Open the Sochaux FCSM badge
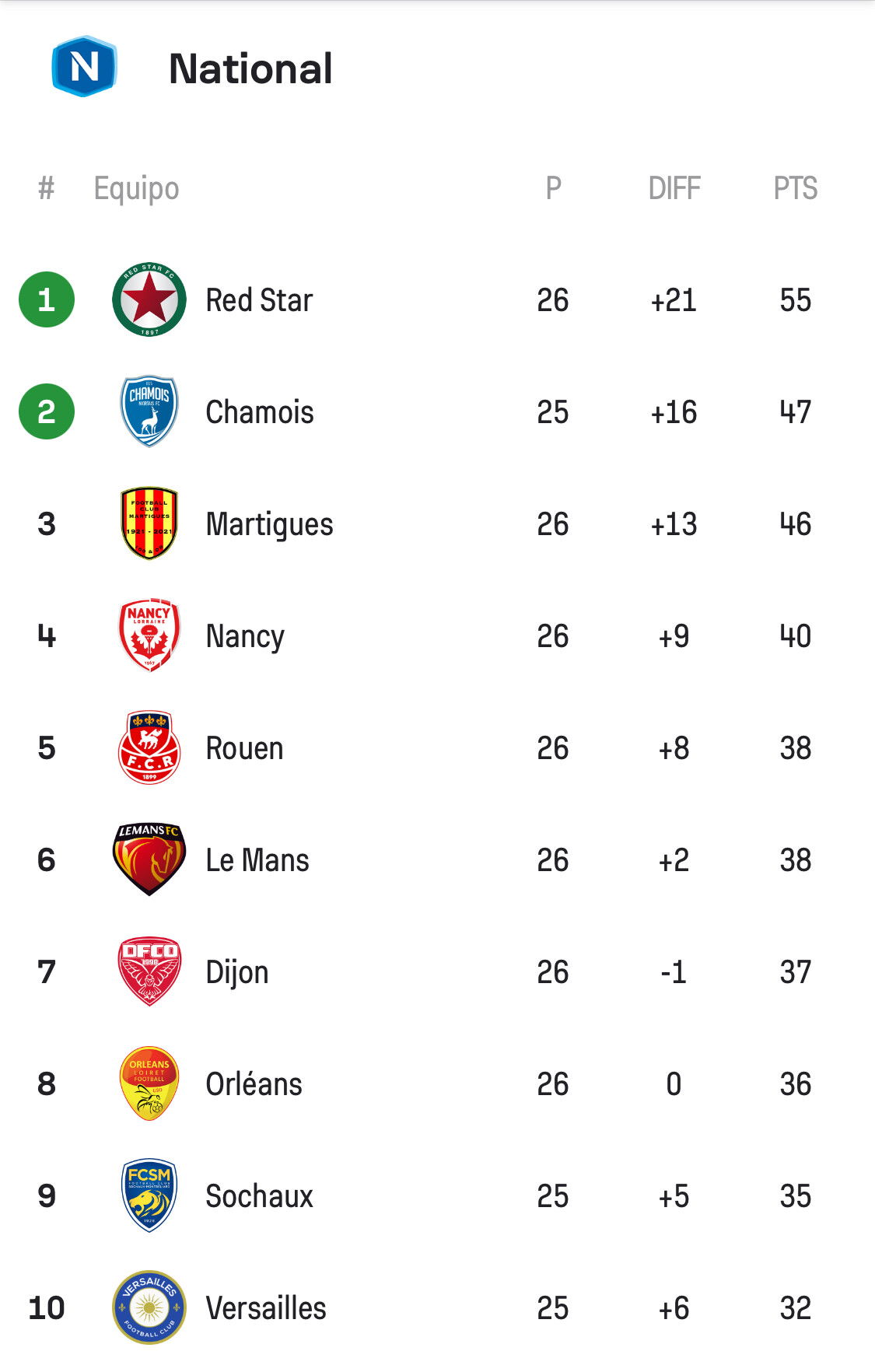Image resolution: width=875 pixels, height=1372 pixels. click(149, 1195)
